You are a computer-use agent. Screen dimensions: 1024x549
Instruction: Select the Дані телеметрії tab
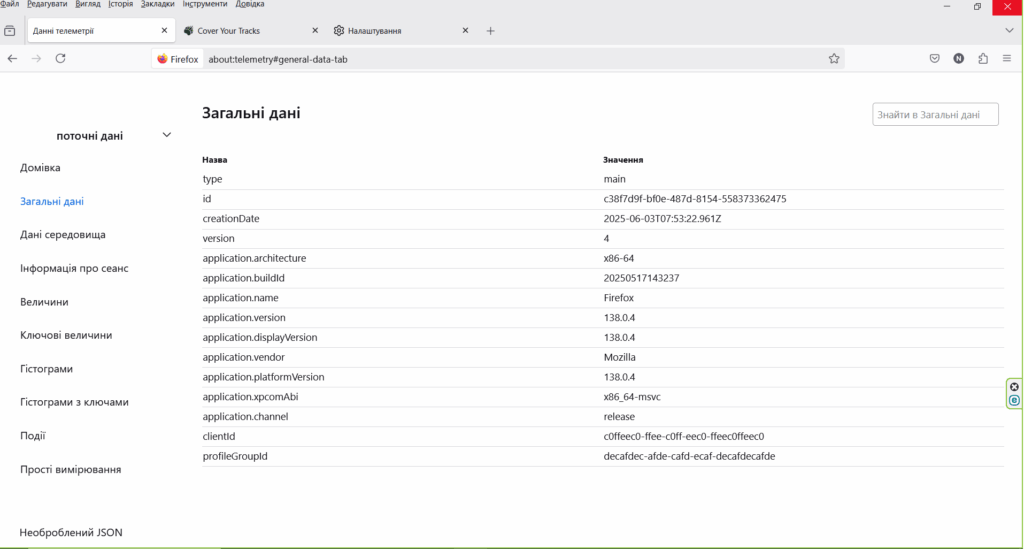[101, 31]
